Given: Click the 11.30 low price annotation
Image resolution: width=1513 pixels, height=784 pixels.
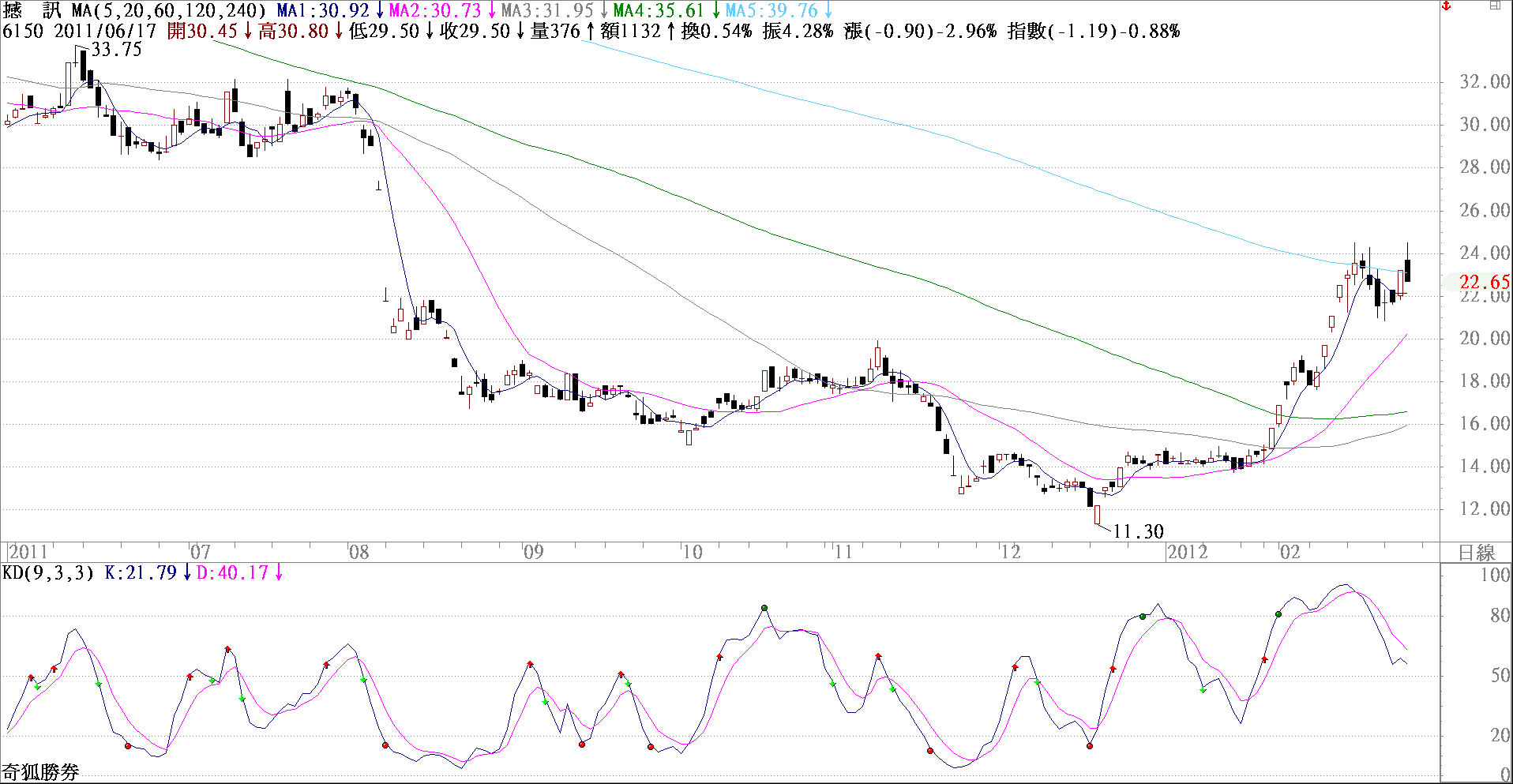Looking at the screenshot, I should pyautogui.click(x=1138, y=531).
